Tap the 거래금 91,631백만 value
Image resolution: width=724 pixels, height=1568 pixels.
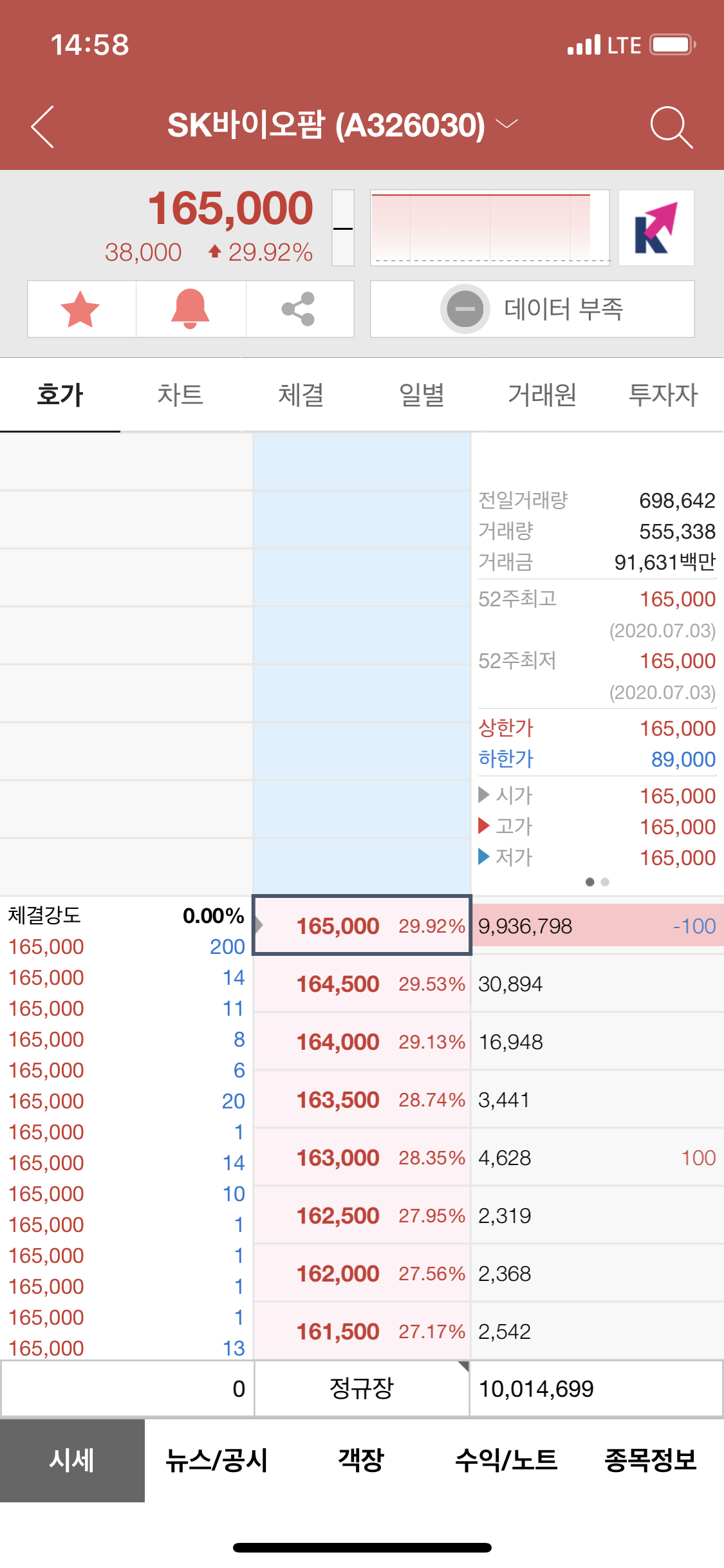(665, 562)
